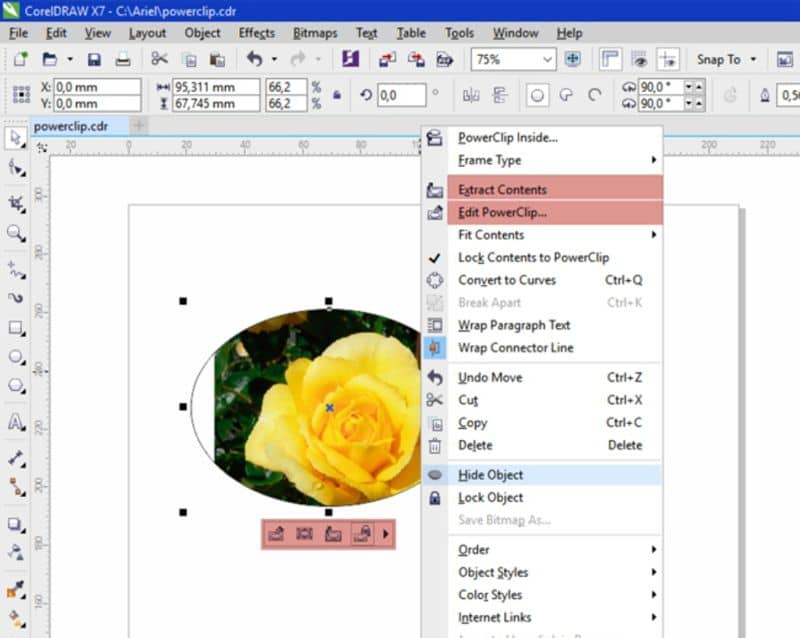Select the Polygon tool
This screenshot has height=638, width=800.
pos(15,385)
